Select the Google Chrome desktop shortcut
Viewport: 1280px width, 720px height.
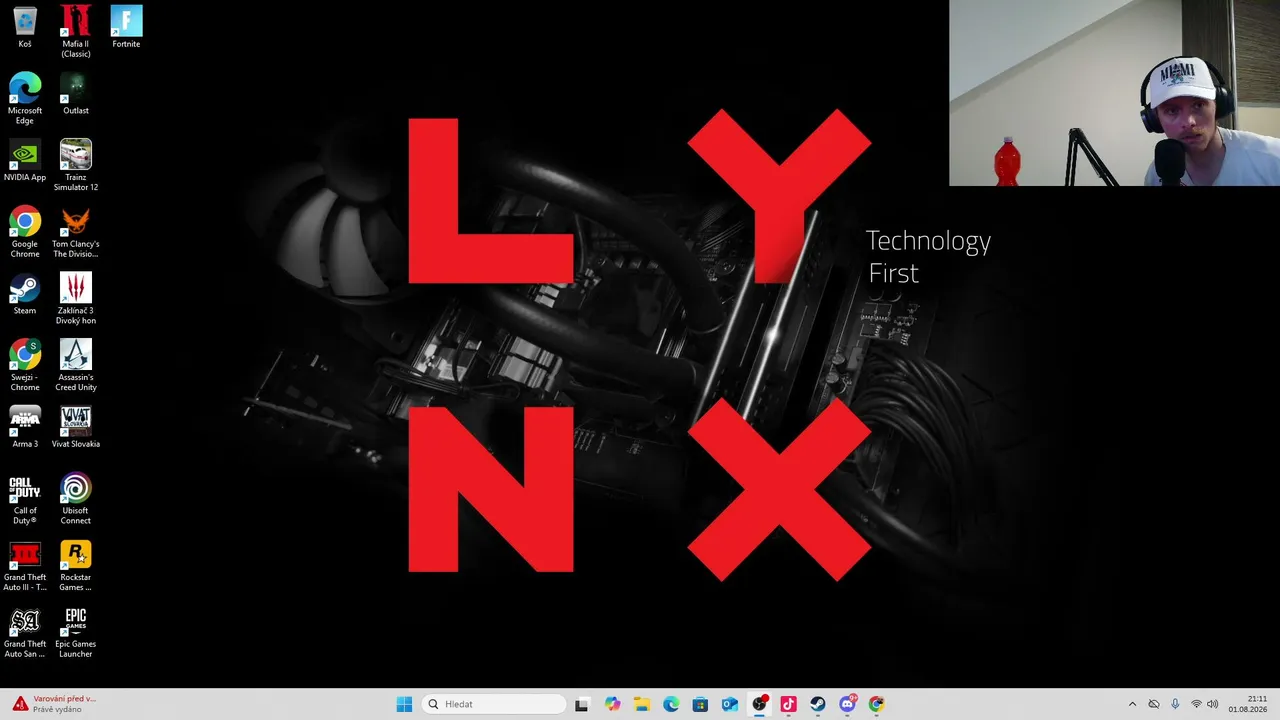[25, 233]
